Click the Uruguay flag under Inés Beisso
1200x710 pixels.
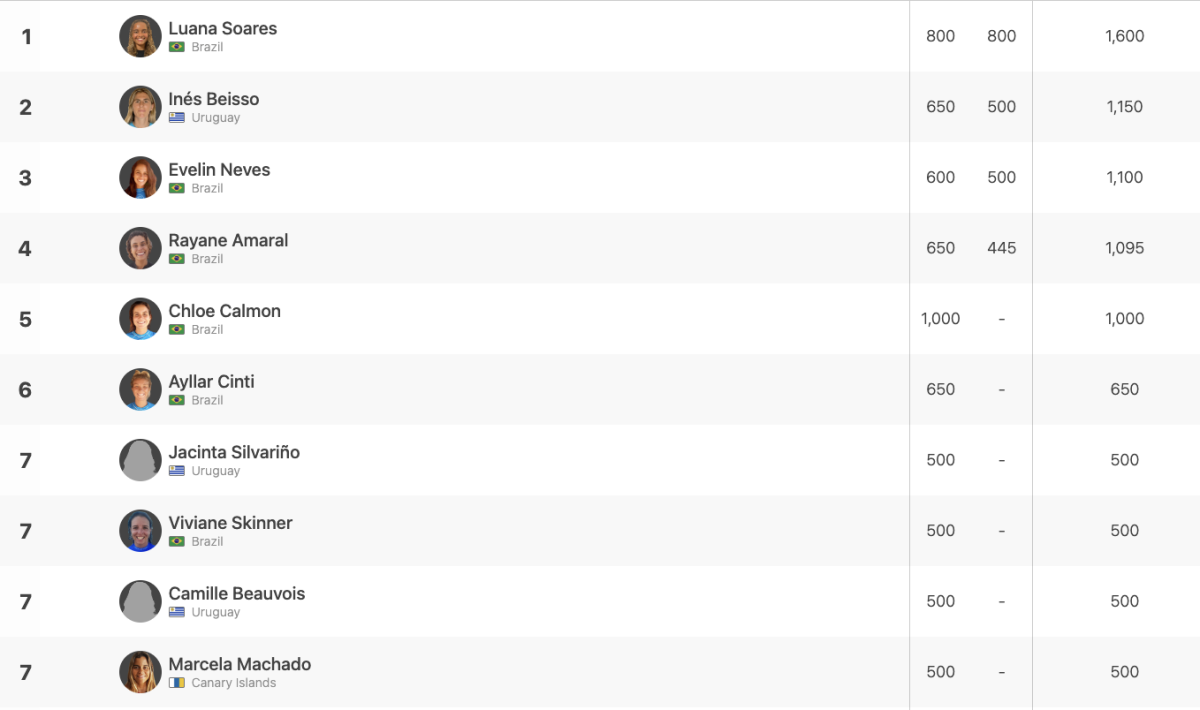pos(177,117)
